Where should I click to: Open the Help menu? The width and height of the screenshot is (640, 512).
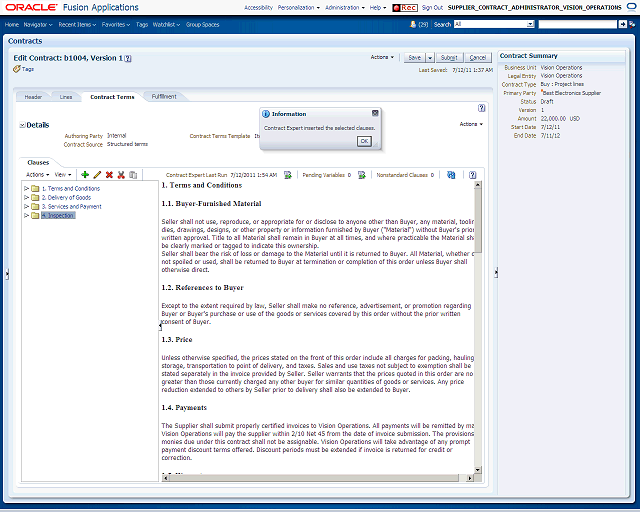[x=378, y=8]
